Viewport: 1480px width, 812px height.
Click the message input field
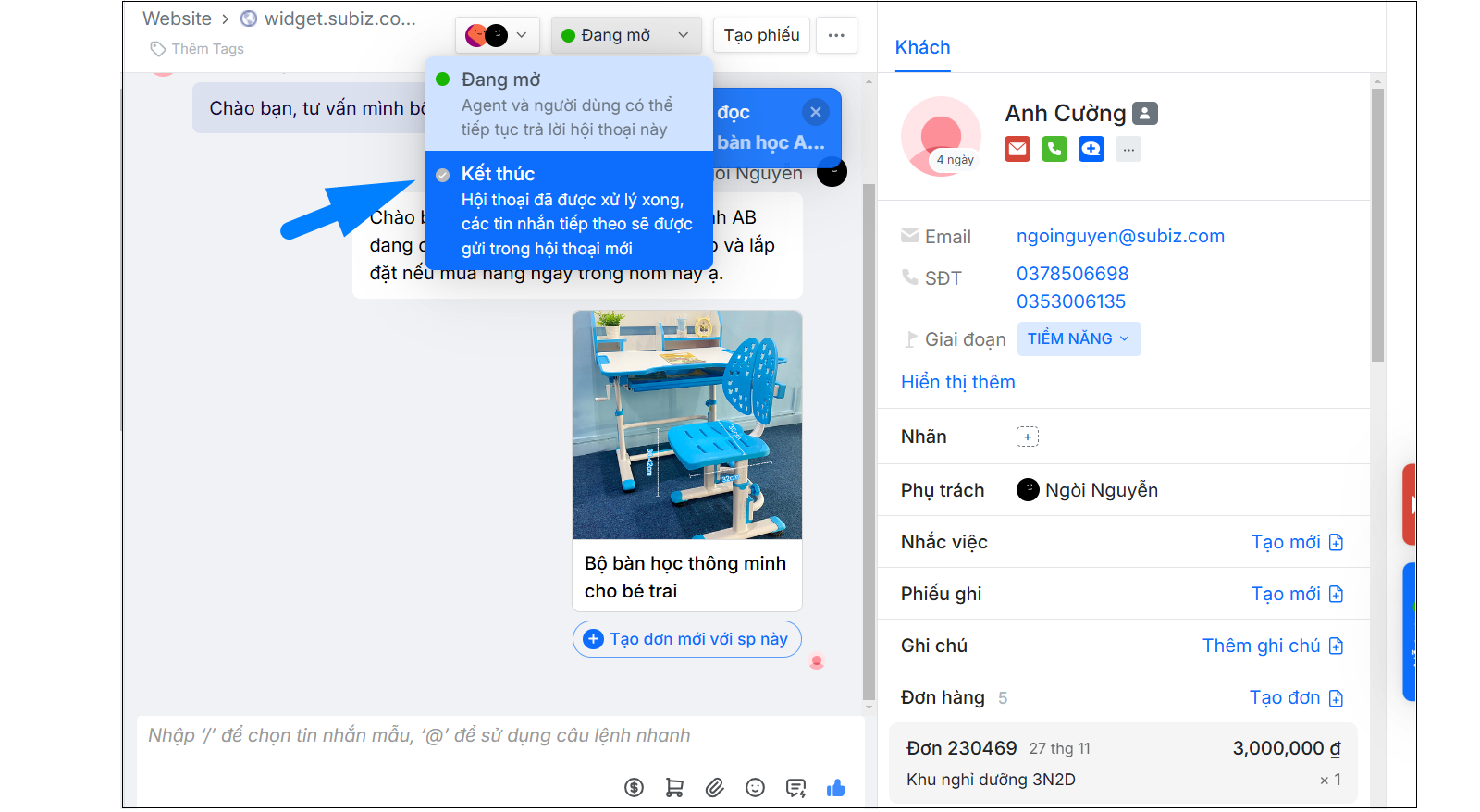pos(499,736)
